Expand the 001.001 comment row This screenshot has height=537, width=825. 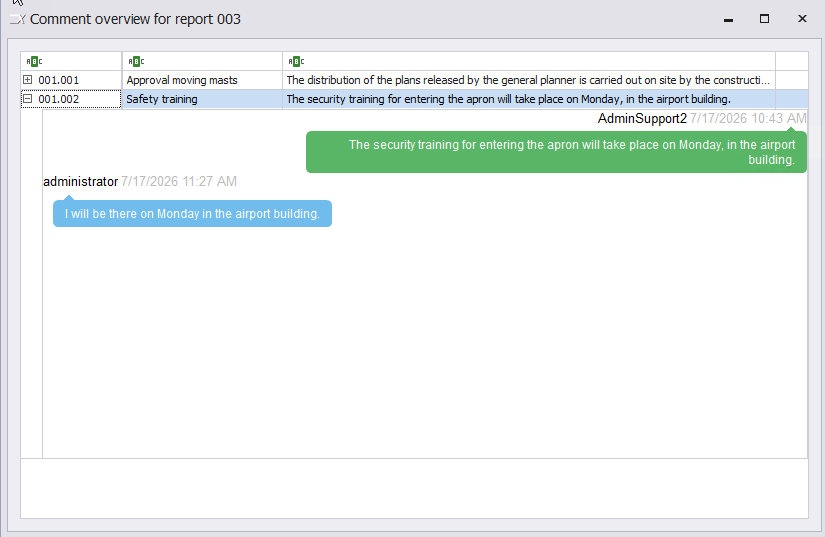27,79
